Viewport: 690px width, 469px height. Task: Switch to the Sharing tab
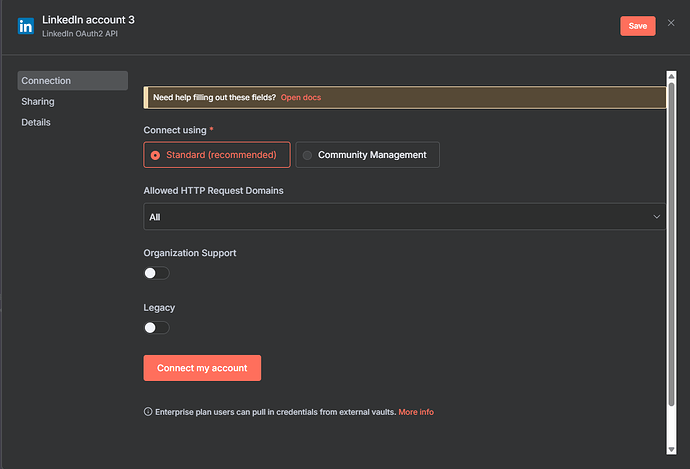click(38, 101)
